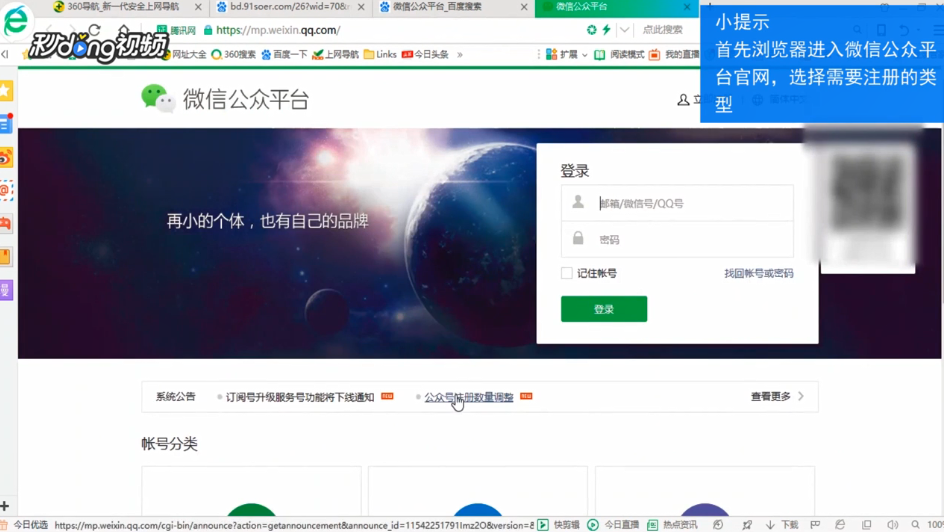Click the green browser e logo

tap(16, 20)
